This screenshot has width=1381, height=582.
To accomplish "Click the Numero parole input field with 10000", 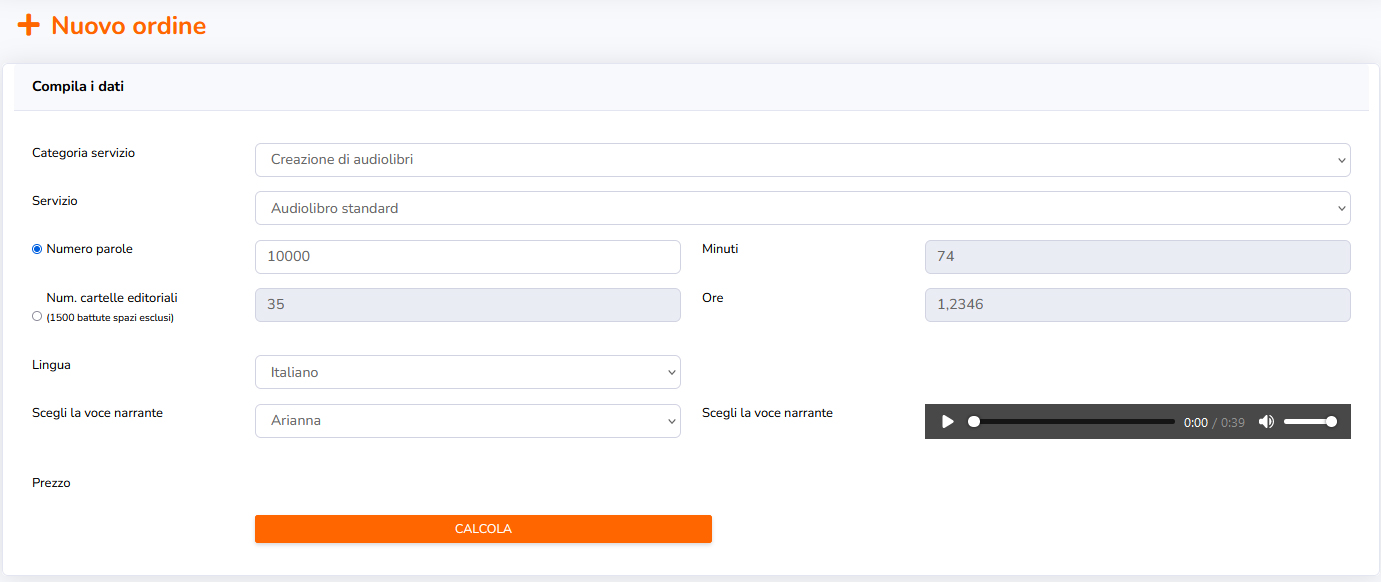I will point(468,256).
